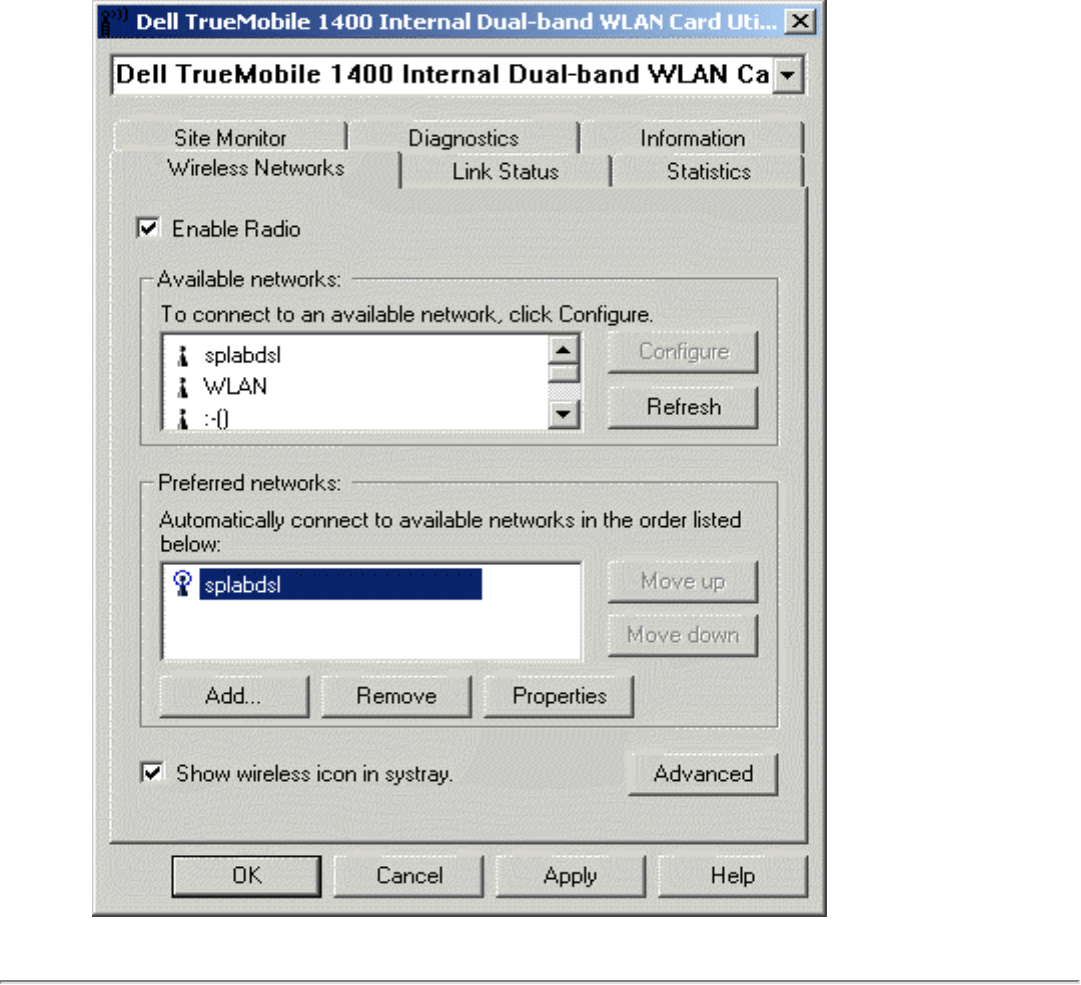Select WLAN in the available networks list
Image resolution: width=1081 pixels, height=985 pixels.
point(234,386)
